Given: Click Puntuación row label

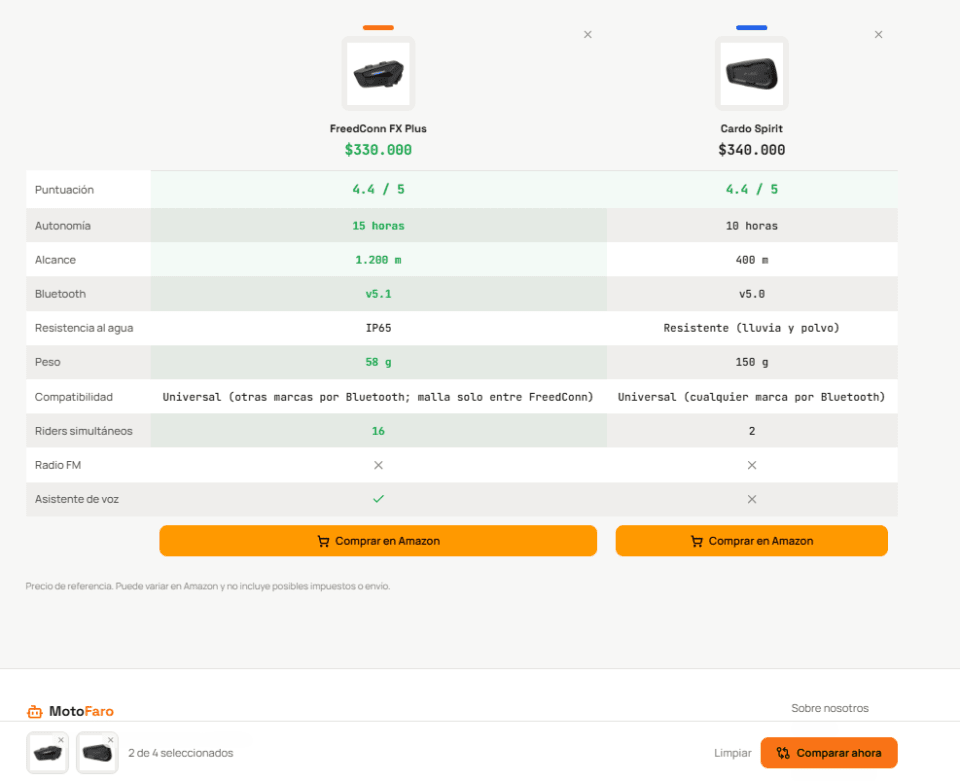Looking at the screenshot, I should (x=64, y=190).
